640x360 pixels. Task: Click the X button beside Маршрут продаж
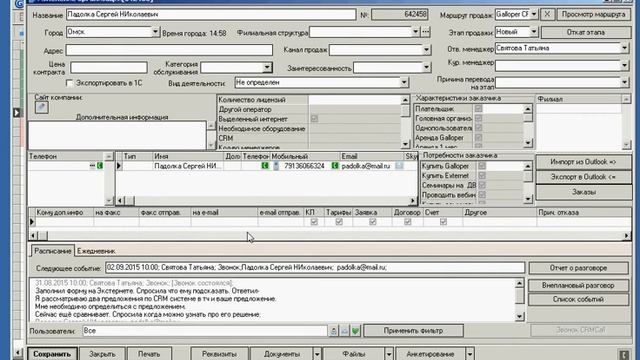[x=547, y=14]
